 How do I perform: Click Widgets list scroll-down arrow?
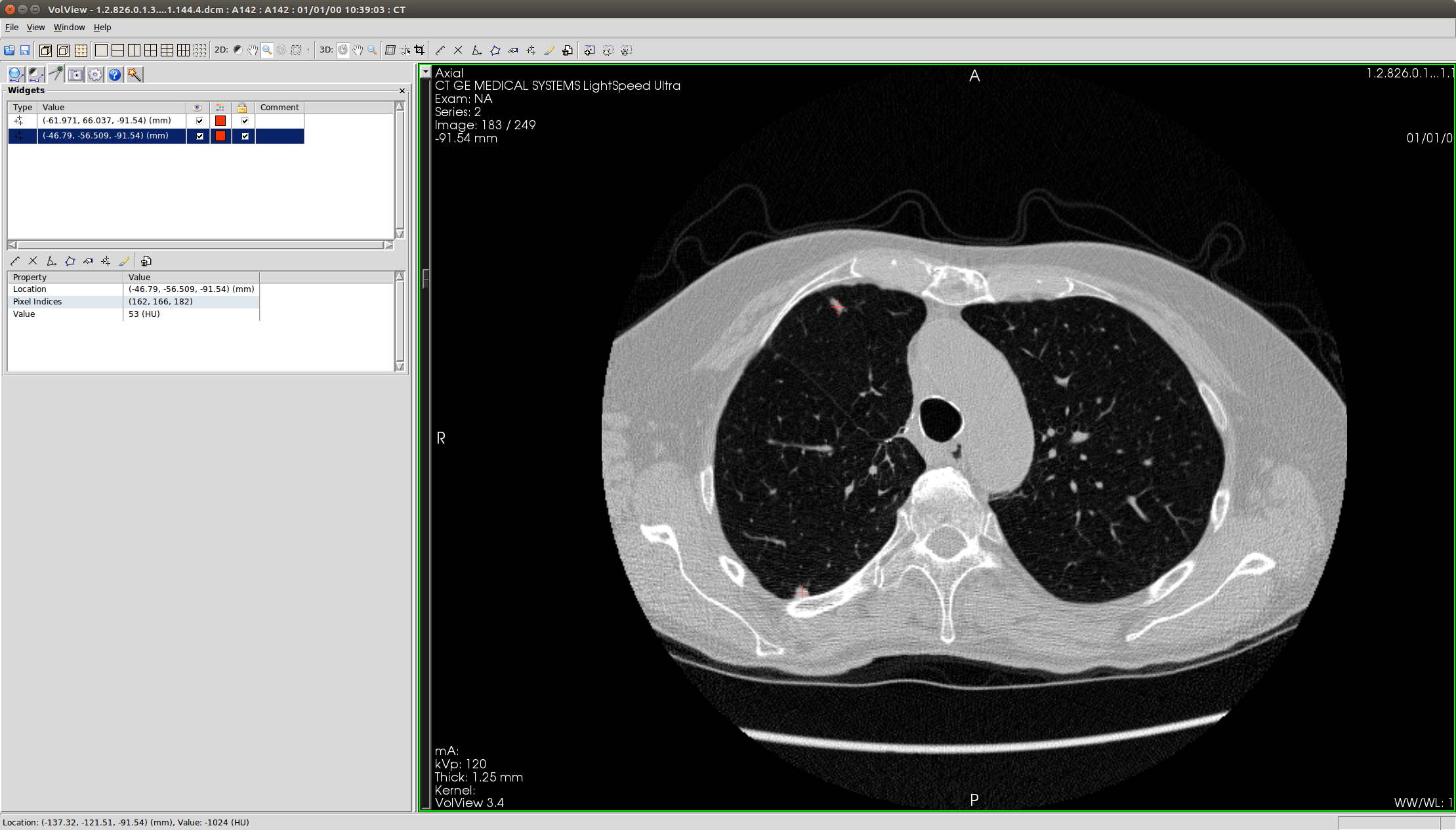click(x=400, y=234)
